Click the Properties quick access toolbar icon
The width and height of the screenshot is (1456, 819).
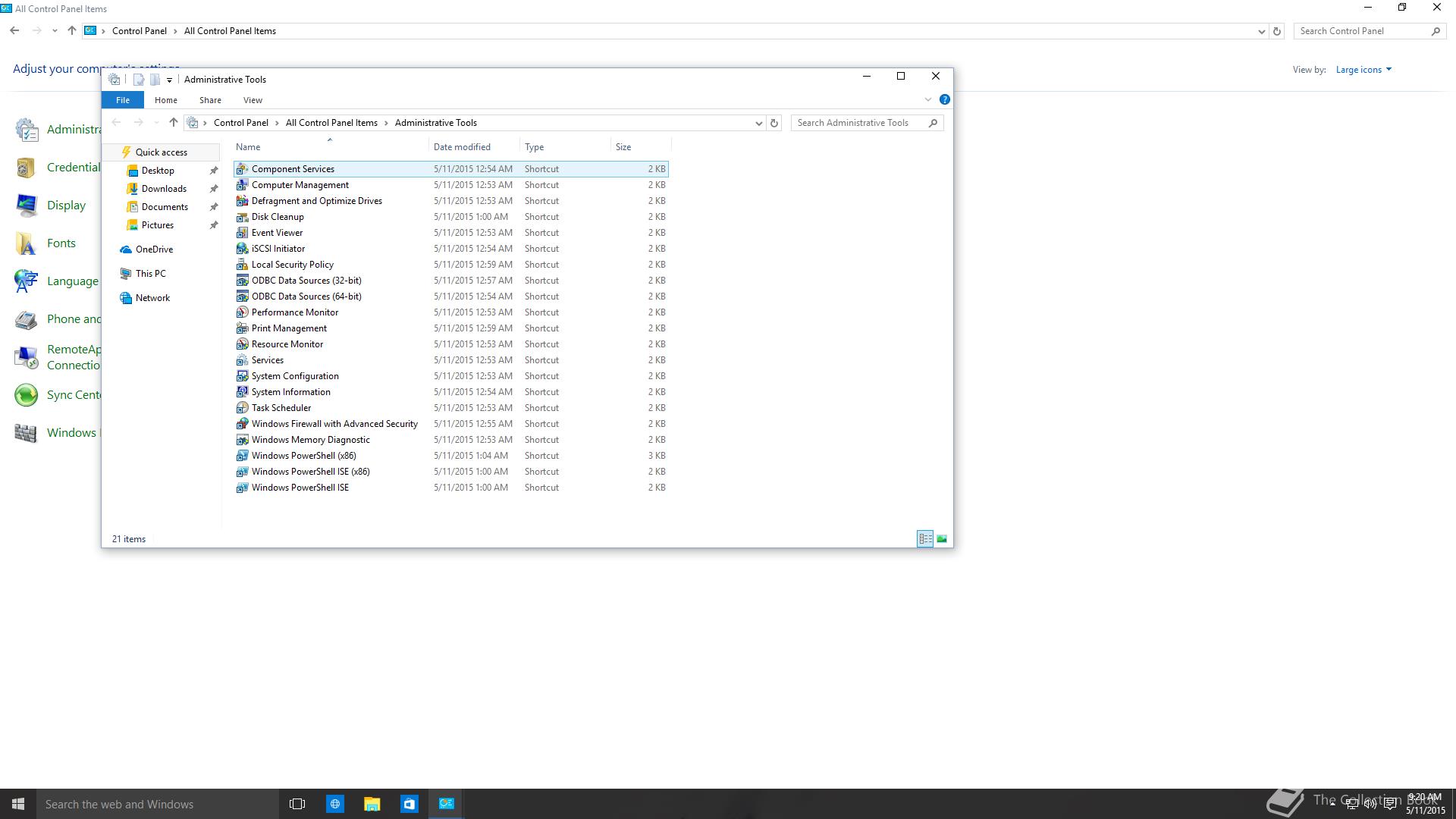click(x=139, y=80)
